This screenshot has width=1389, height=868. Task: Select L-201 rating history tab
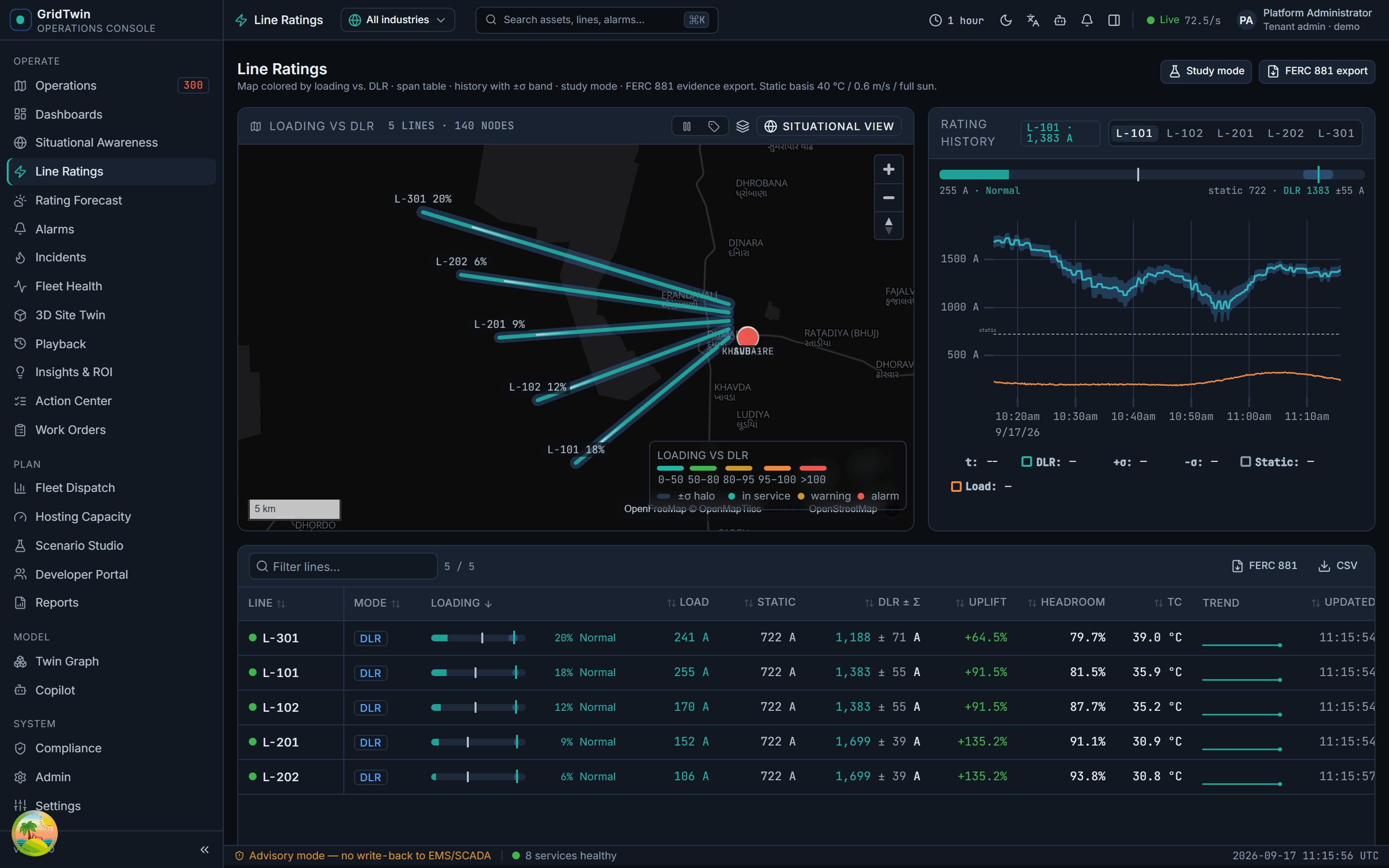coord(1235,133)
